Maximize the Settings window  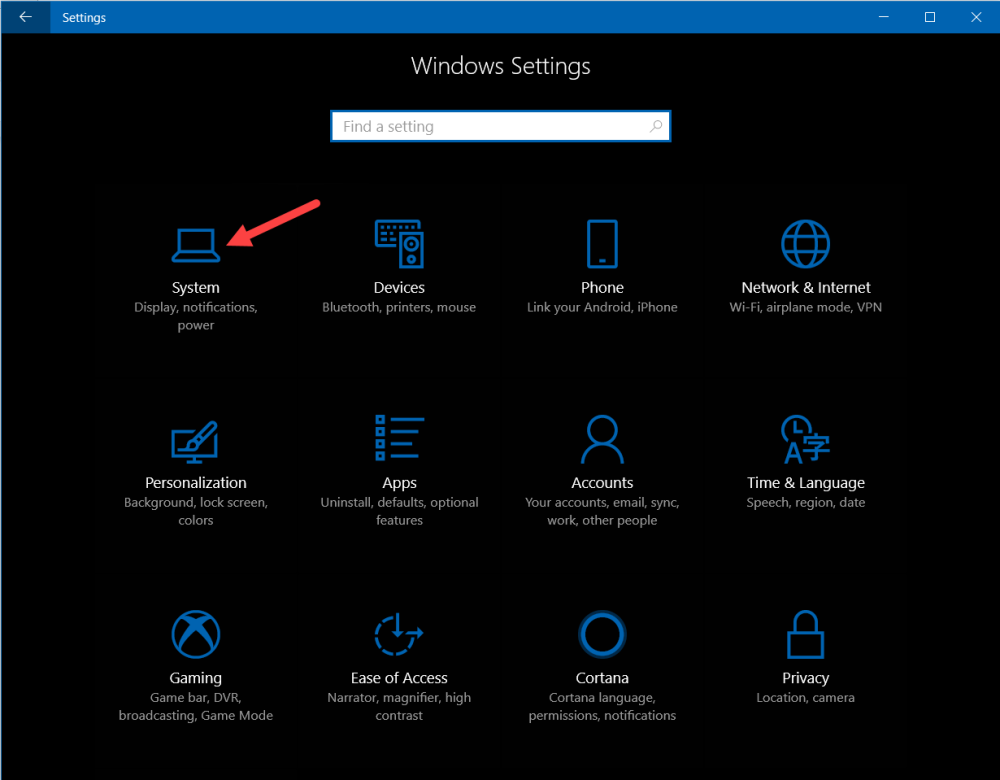(930, 17)
